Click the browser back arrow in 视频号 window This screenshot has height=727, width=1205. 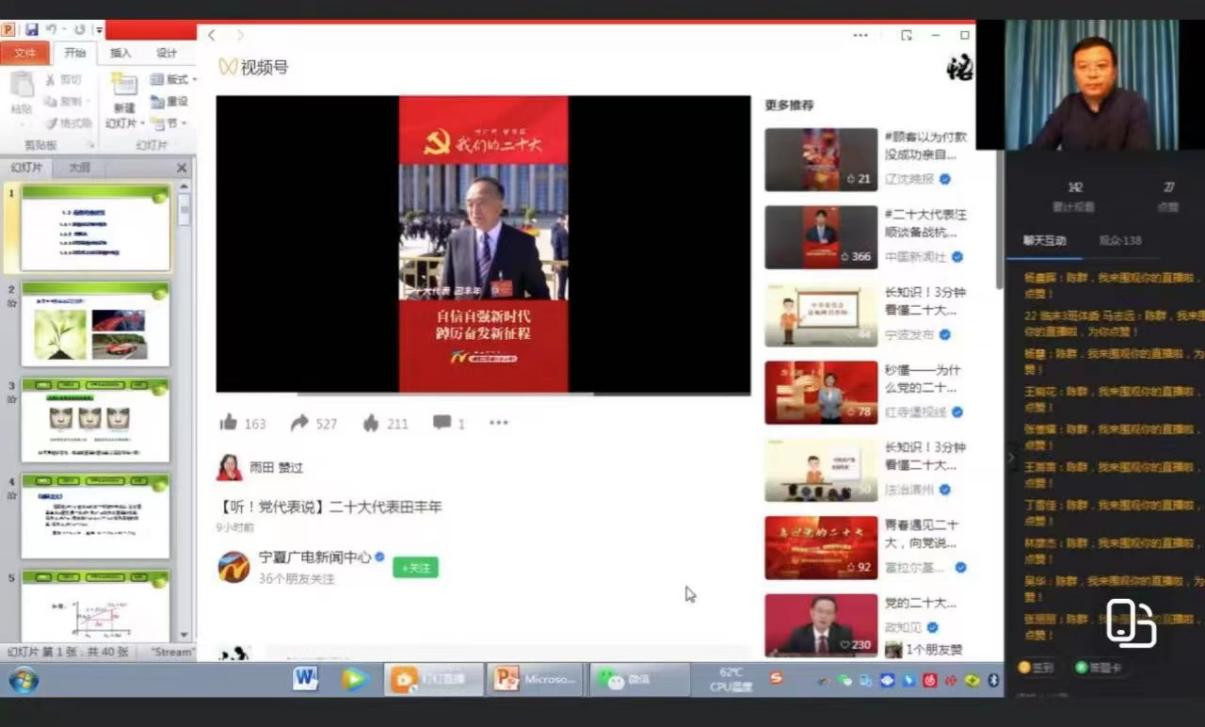pos(212,35)
